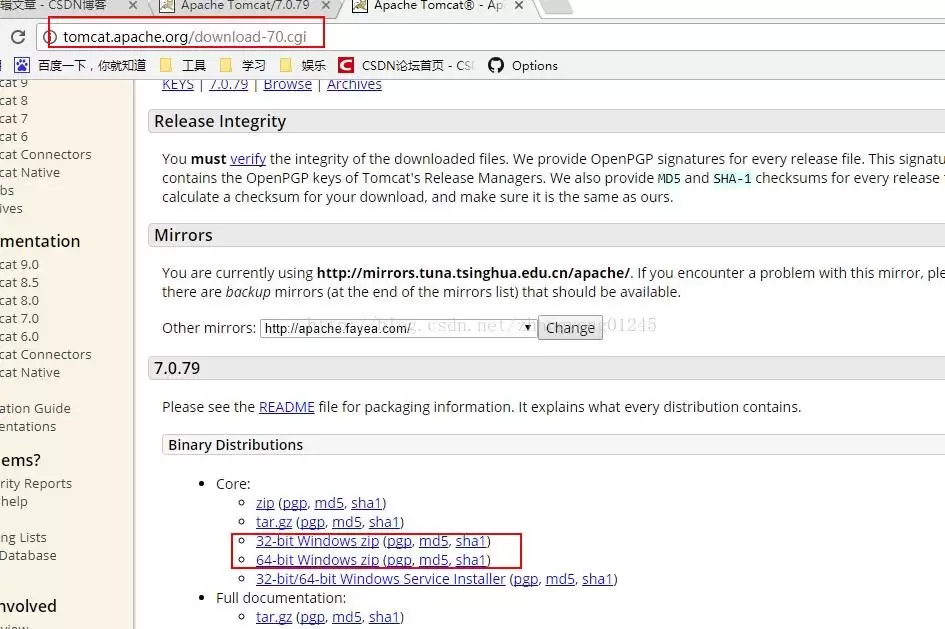The width and height of the screenshot is (945, 629).
Task: Open md5 link for 32-bit Windows zip
Action: coord(433,541)
